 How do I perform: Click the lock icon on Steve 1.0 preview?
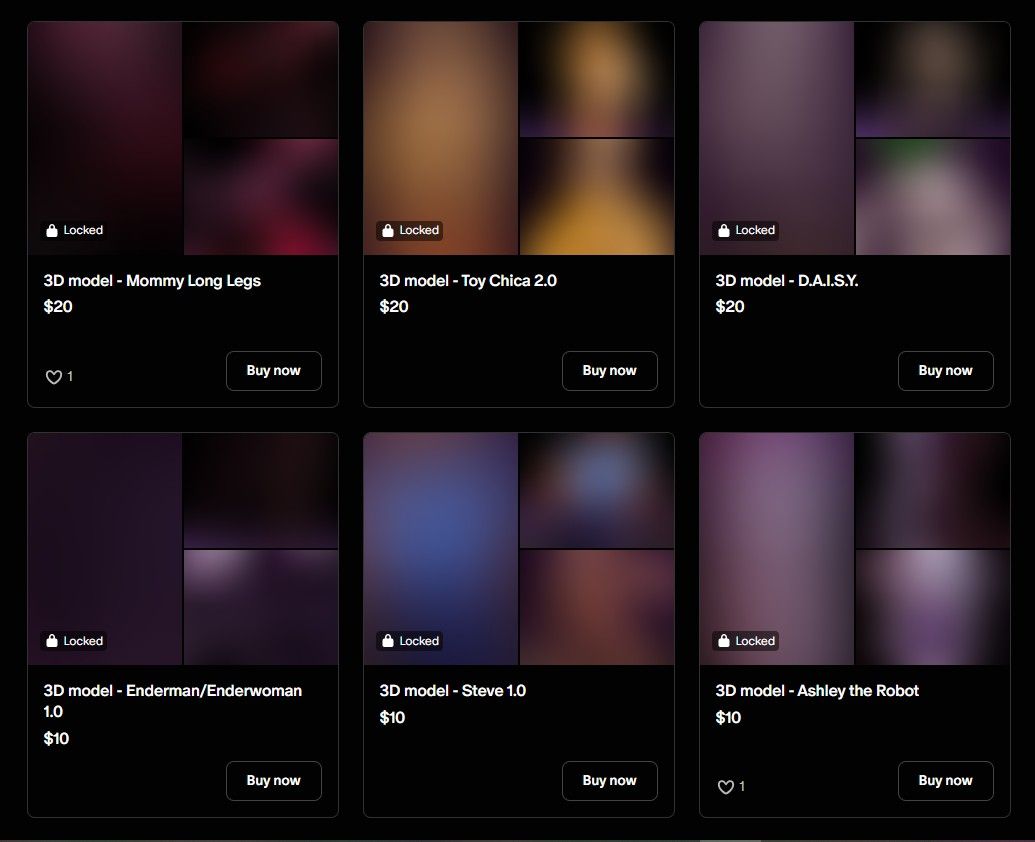pyautogui.click(x=387, y=641)
